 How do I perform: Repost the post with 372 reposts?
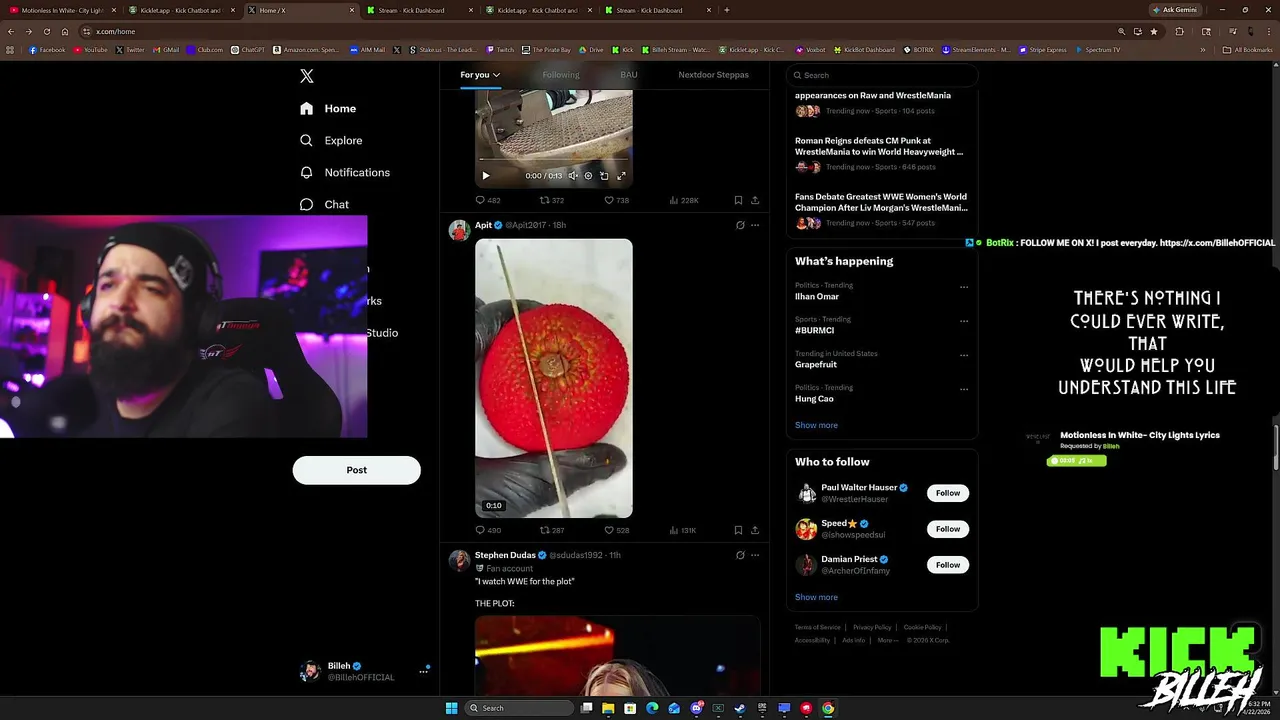[552, 200]
